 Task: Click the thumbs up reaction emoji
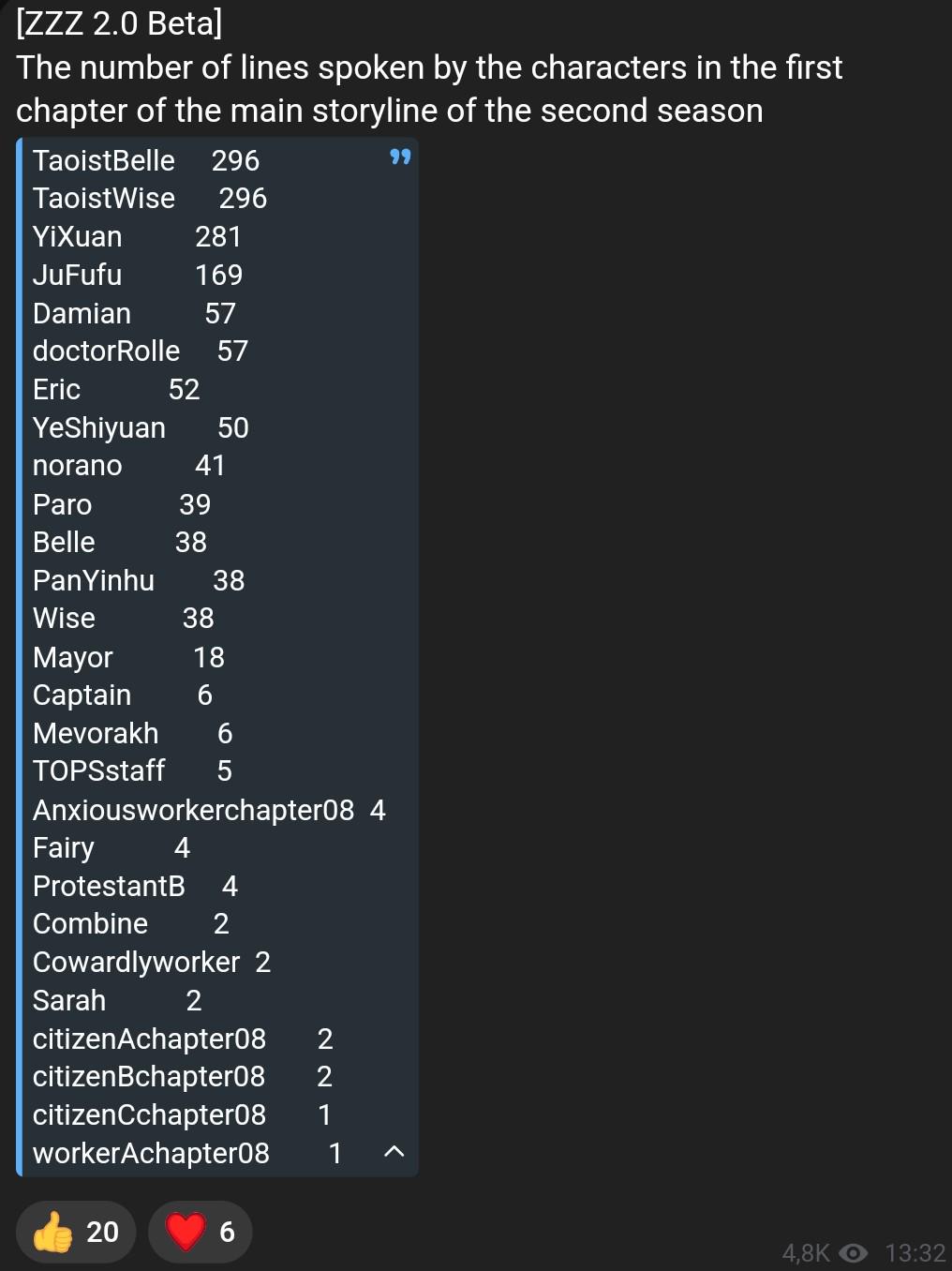tap(52, 1232)
